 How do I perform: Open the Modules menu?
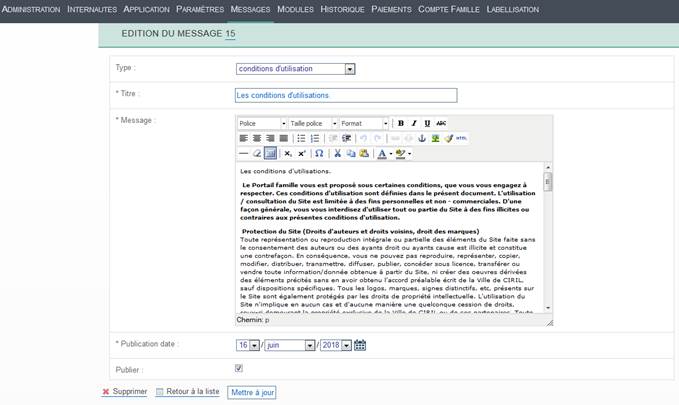(295, 8)
